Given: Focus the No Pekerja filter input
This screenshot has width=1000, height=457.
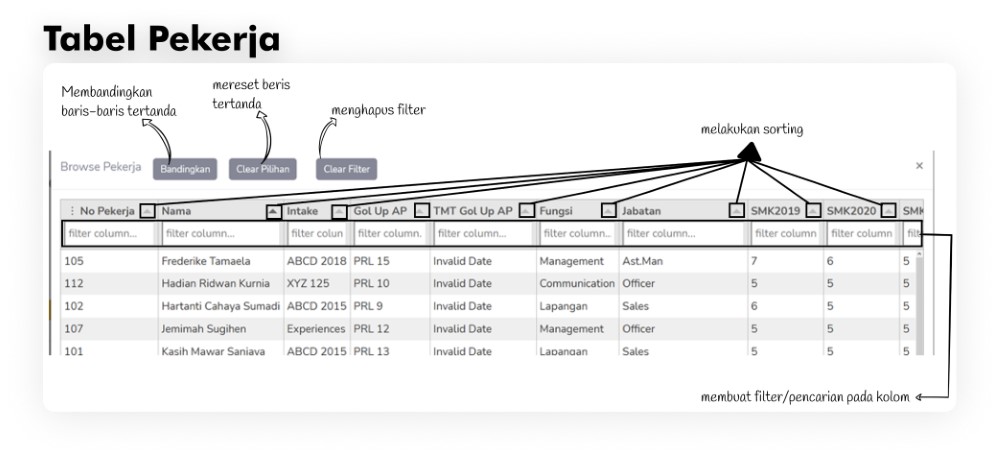Looking at the screenshot, I should click(108, 234).
